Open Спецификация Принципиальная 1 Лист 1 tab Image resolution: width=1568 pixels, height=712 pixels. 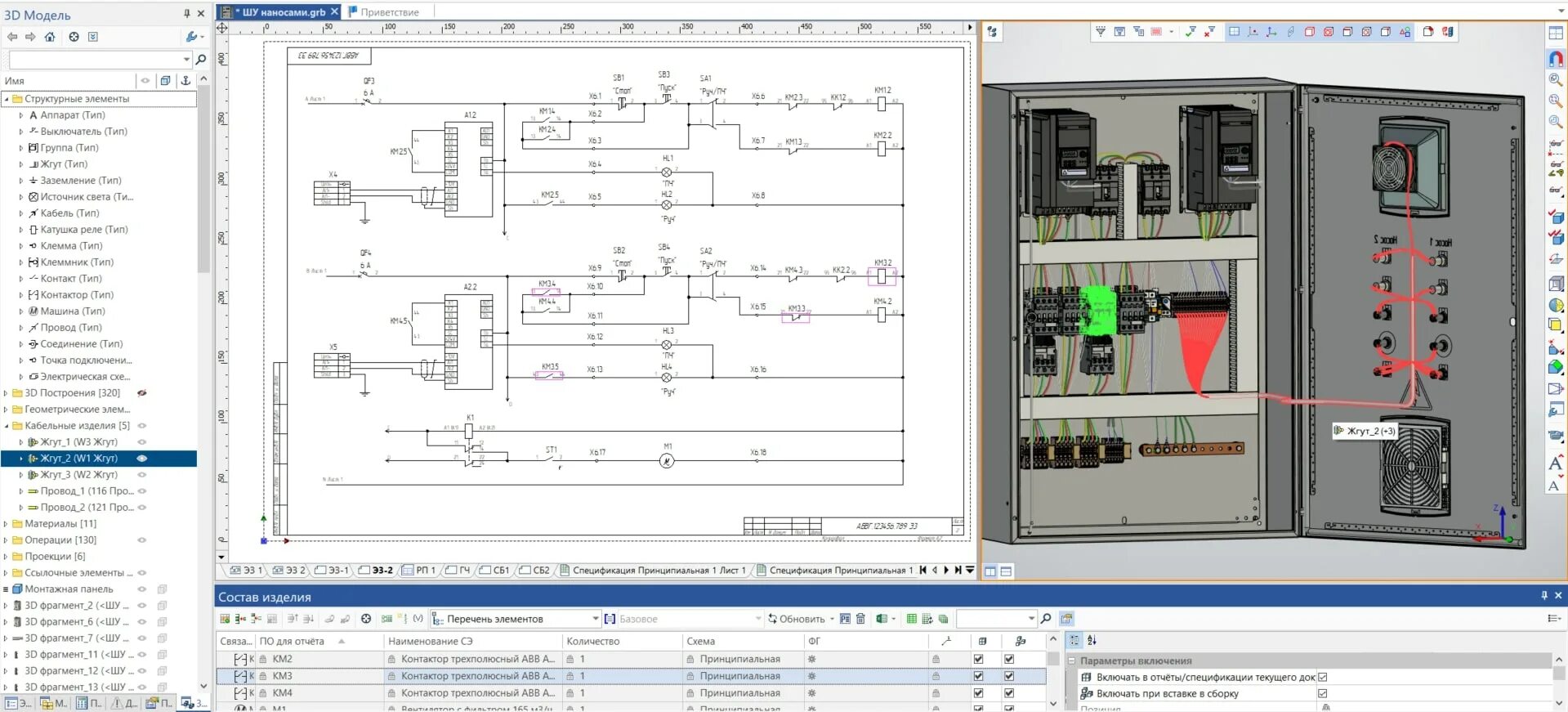coord(654,571)
